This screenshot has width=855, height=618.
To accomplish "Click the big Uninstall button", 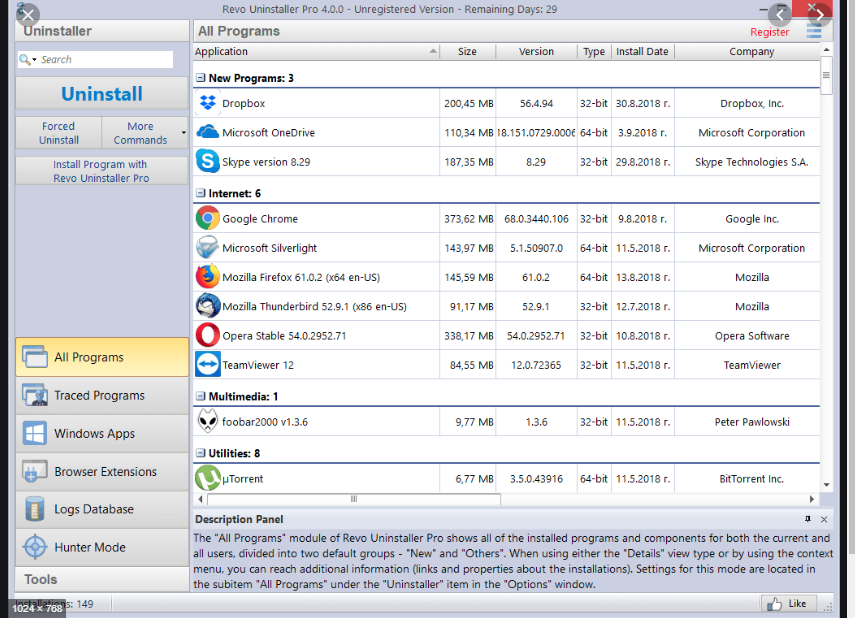I will click(102, 94).
